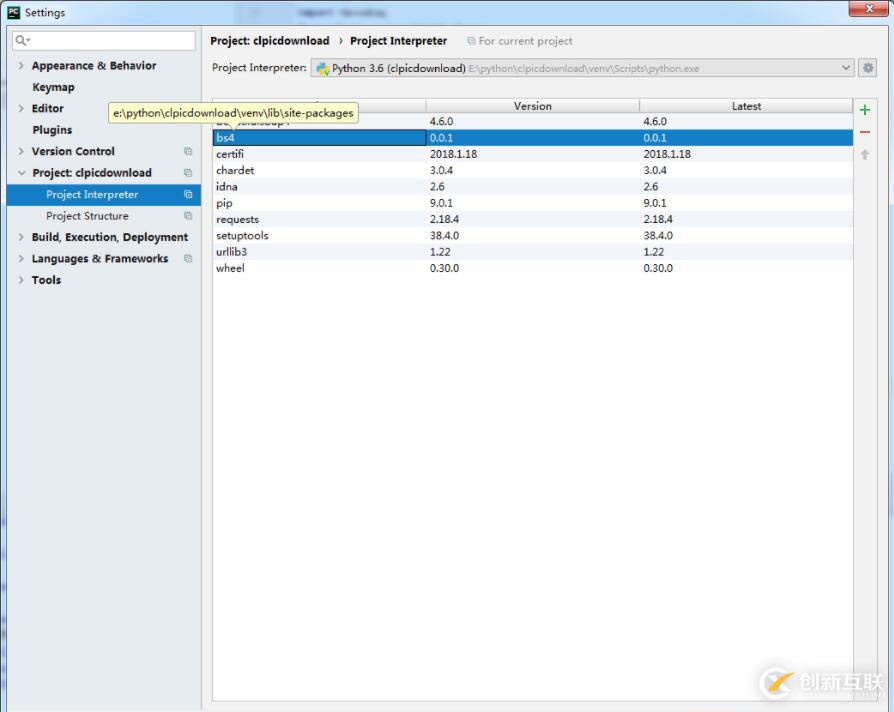Click the upgrade package arrow icon
894x712 pixels.
click(864, 154)
